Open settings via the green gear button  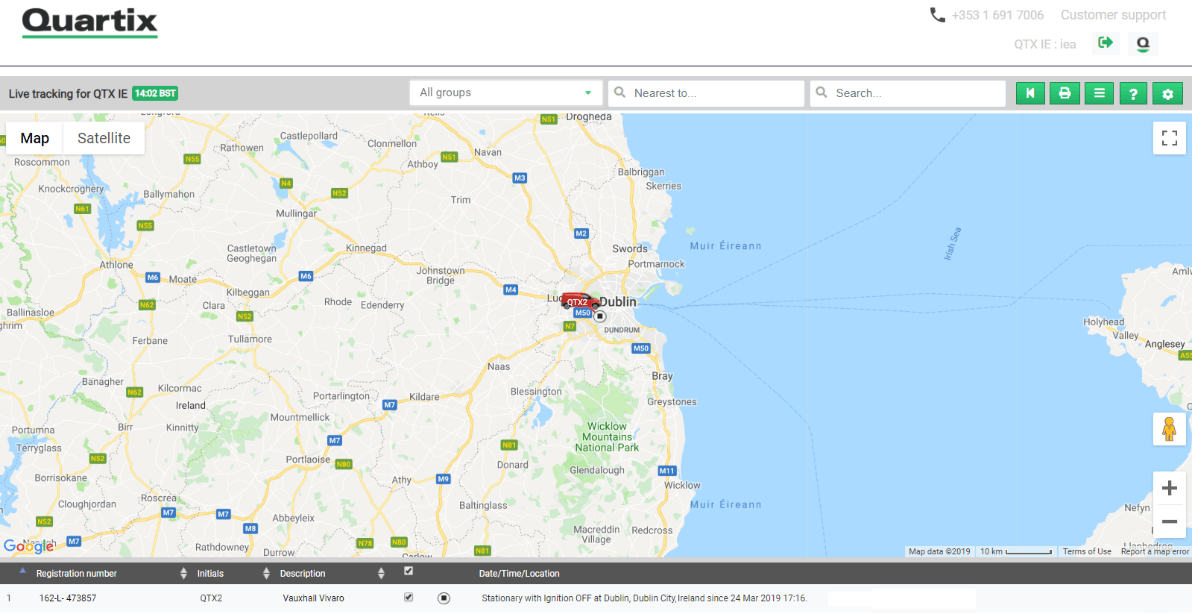tap(1168, 93)
